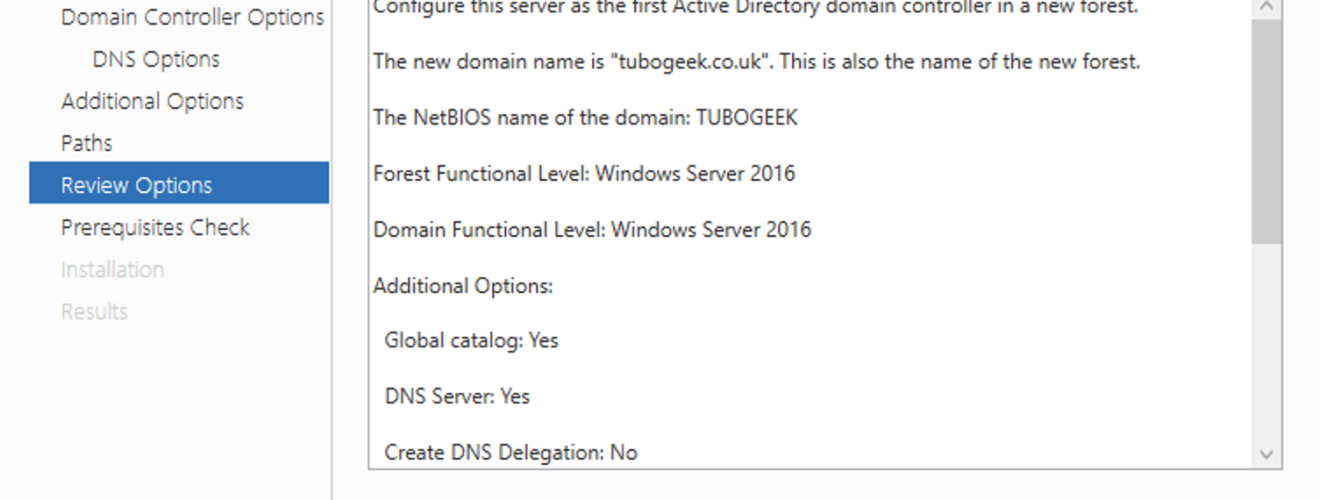The image size is (1320, 500).
Task: Click the 'Global catalog: Yes' line
Action: (471, 341)
